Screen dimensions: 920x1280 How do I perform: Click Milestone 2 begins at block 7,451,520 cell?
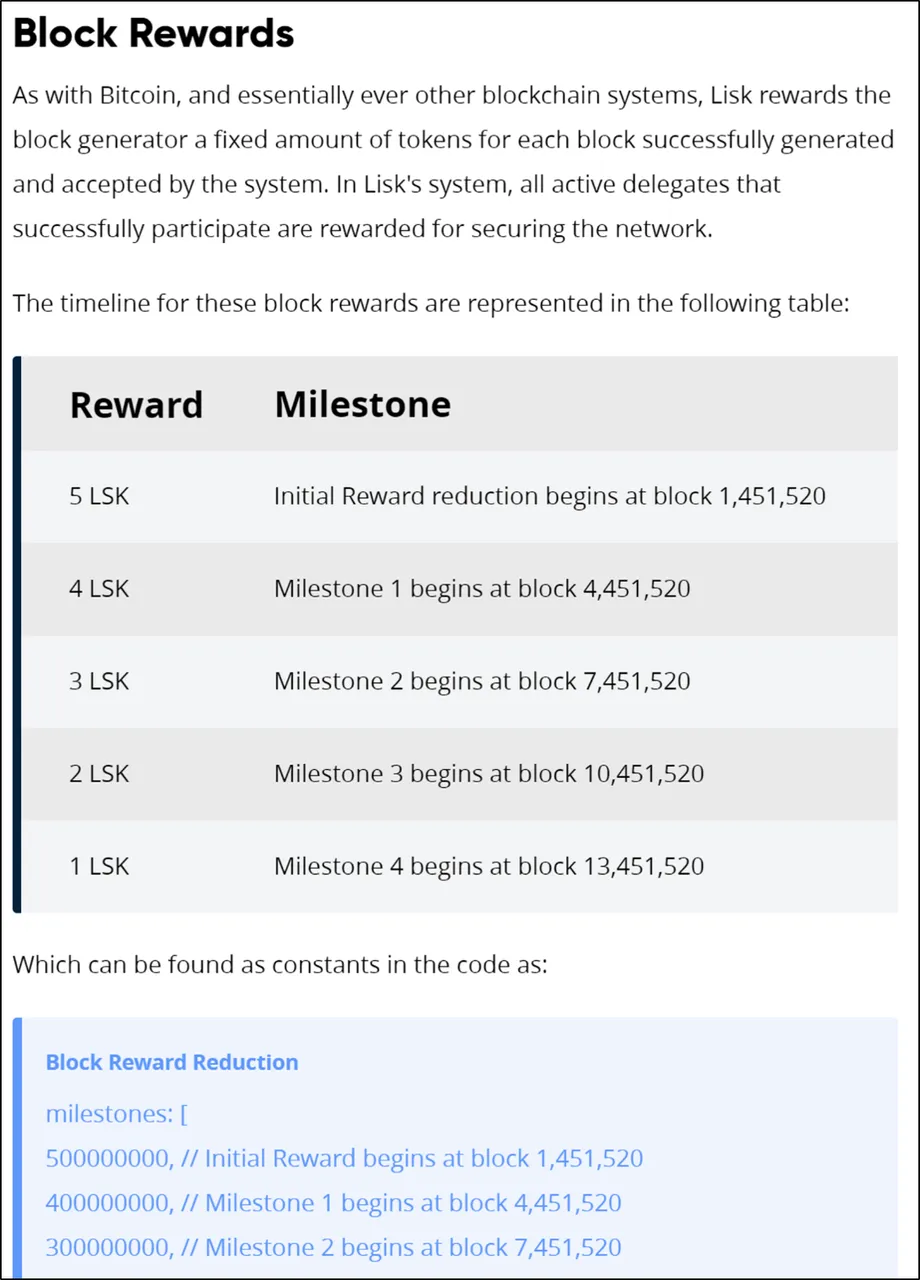pos(482,681)
